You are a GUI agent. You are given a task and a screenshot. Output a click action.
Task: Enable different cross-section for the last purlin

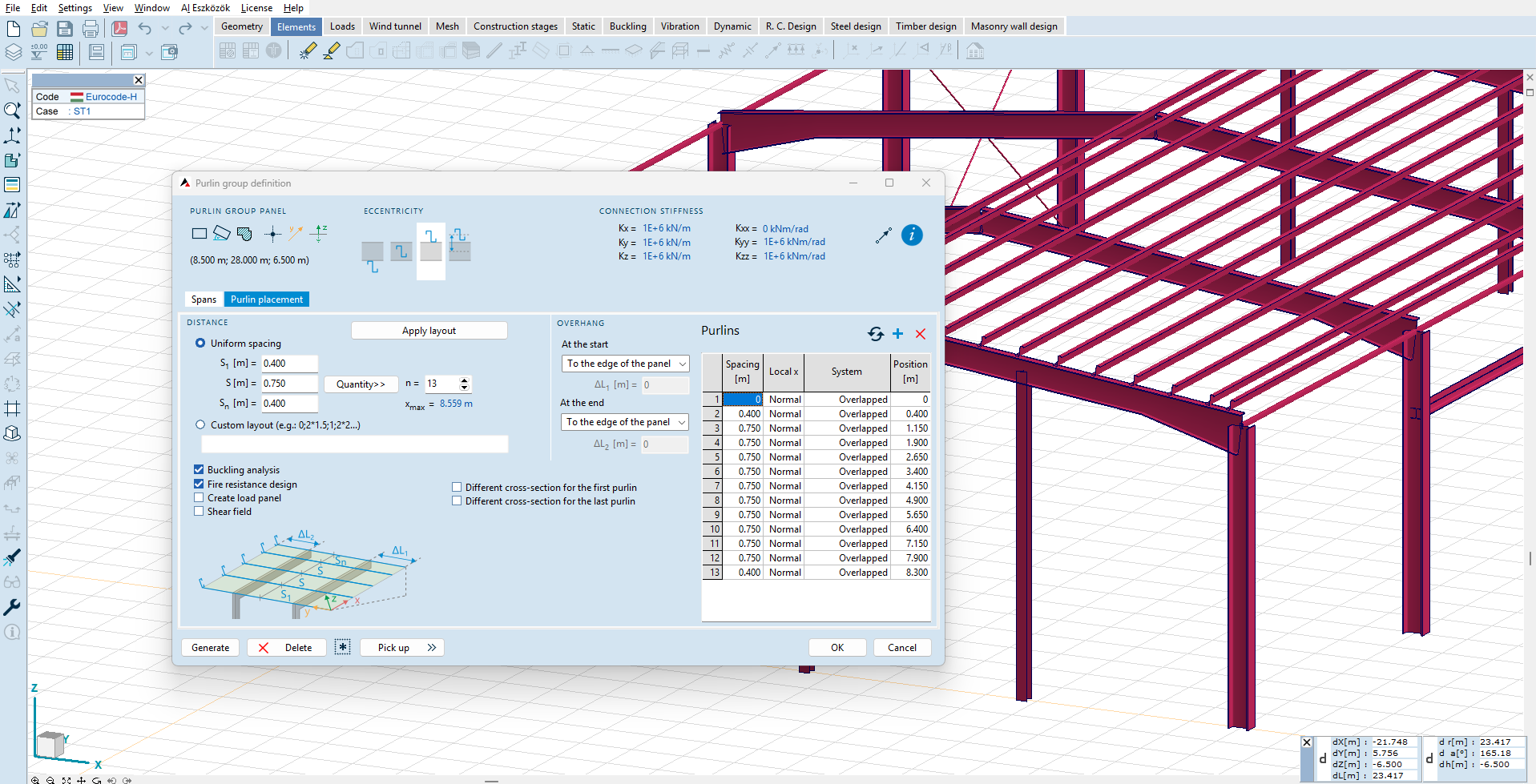tap(457, 501)
